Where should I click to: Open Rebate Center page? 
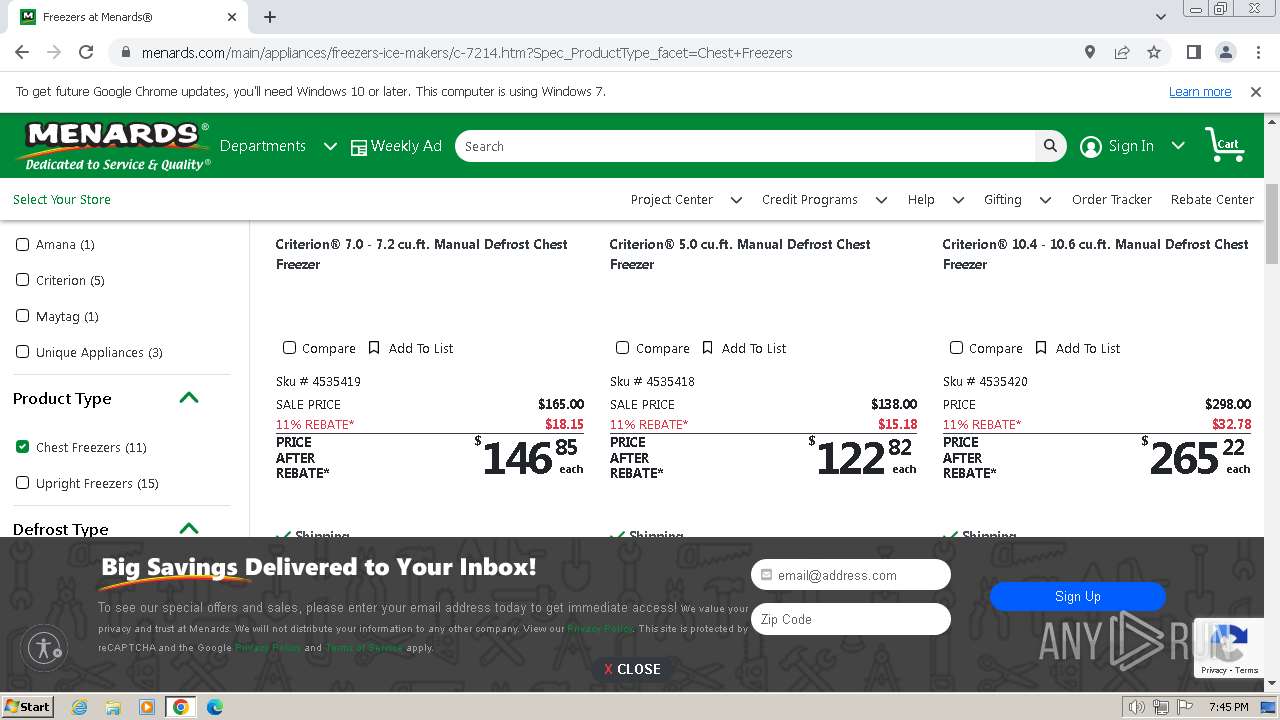pyautogui.click(x=1212, y=199)
